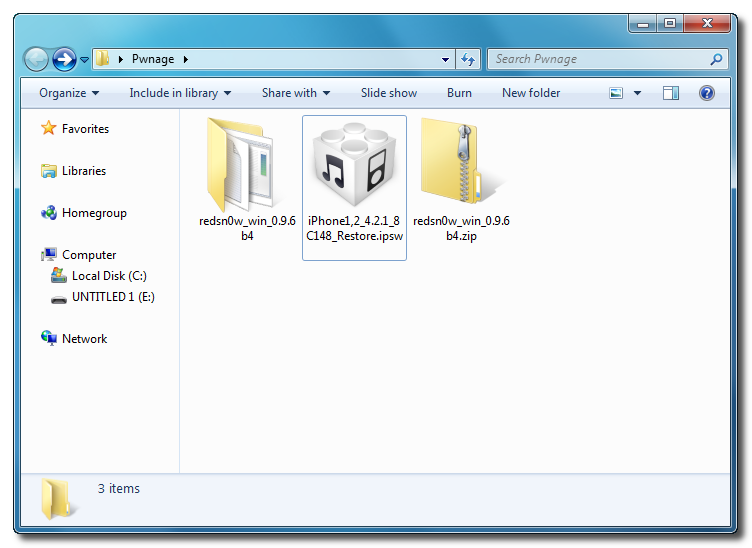The image size is (752, 548).
Task: Open the Organize dropdown menu
Action: pos(69,93)
